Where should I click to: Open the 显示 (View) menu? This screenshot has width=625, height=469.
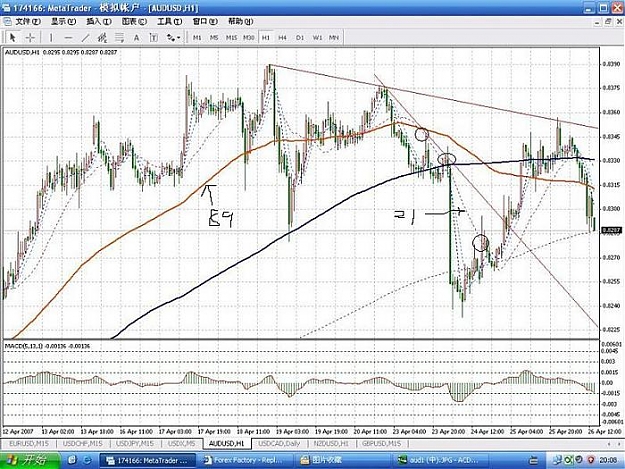63,22
